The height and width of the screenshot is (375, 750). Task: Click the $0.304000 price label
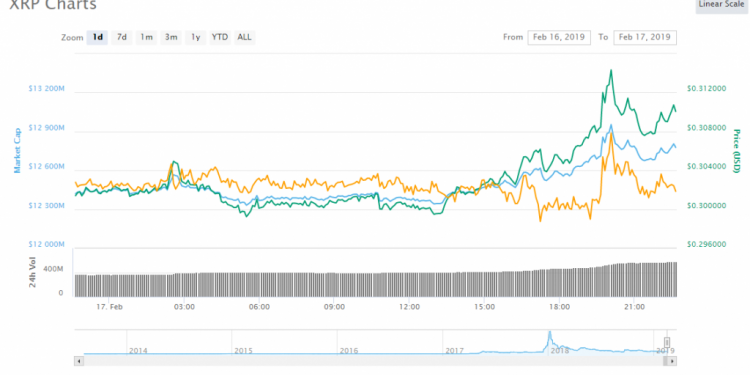[706, 166]
